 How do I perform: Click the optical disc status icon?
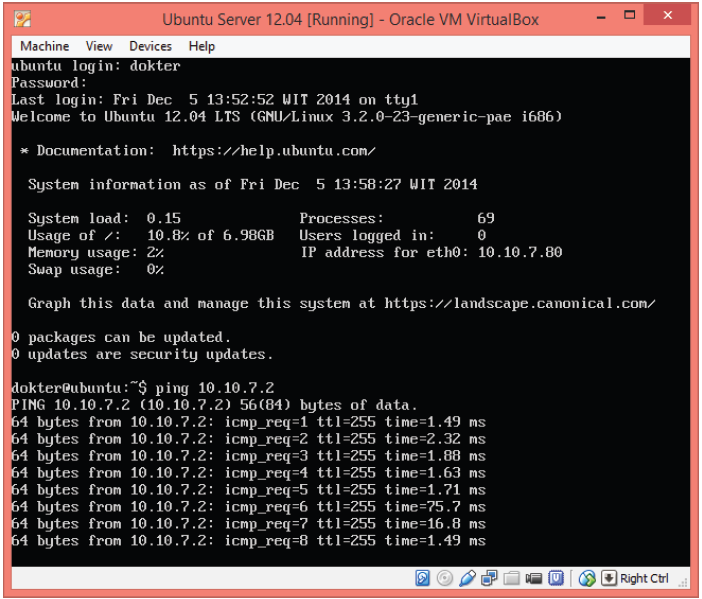point(445,578)
